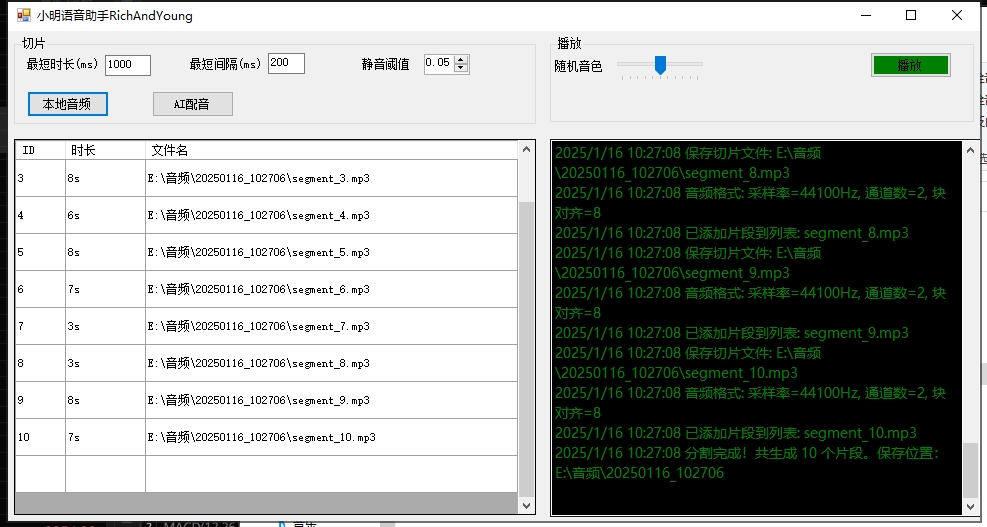The width and height of the screenshot is (987, 527).
Task: Click the 最短时长 input field
Action: click(x=127, y=65)
